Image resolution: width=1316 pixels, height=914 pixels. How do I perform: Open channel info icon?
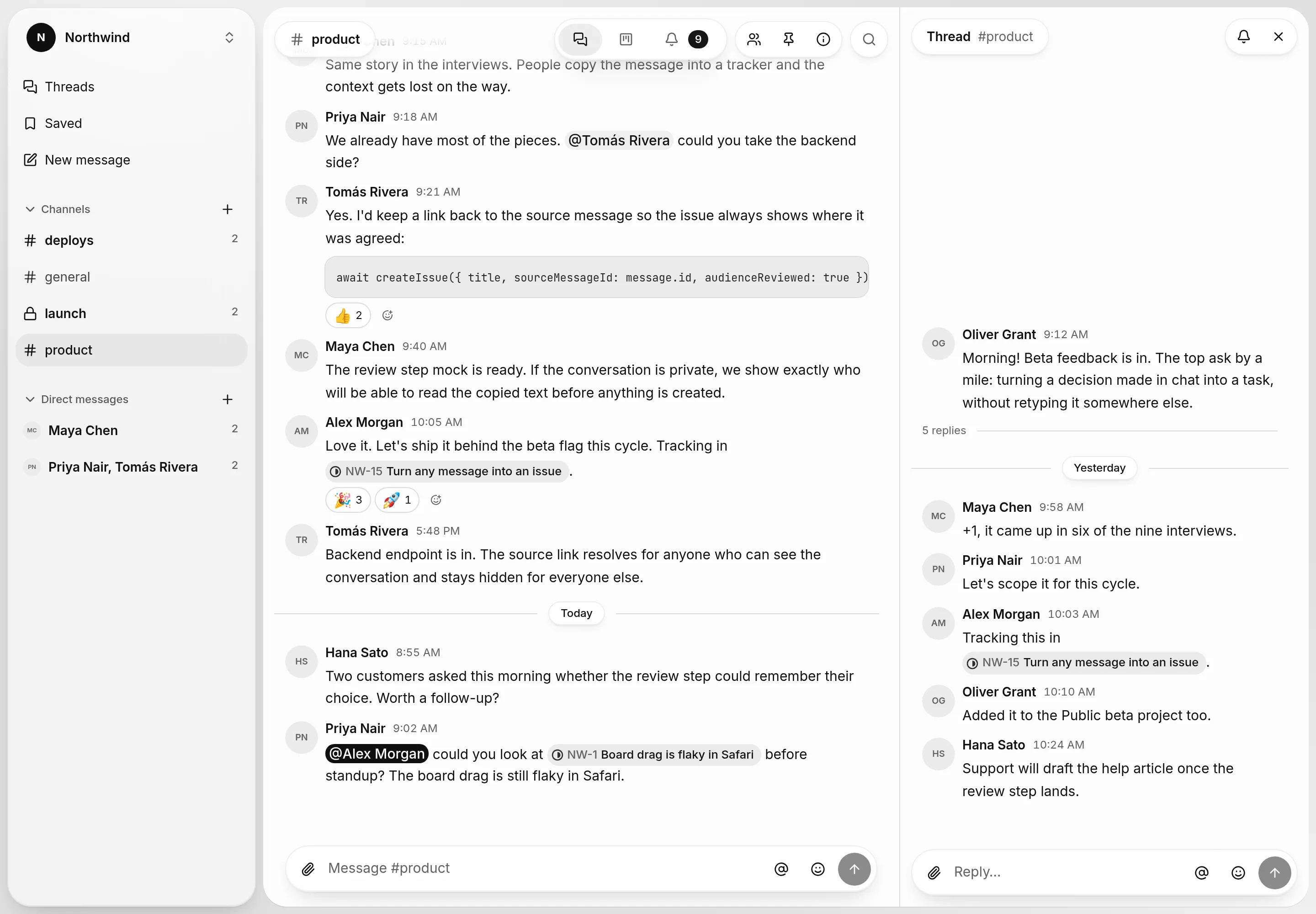coord(823,39)
